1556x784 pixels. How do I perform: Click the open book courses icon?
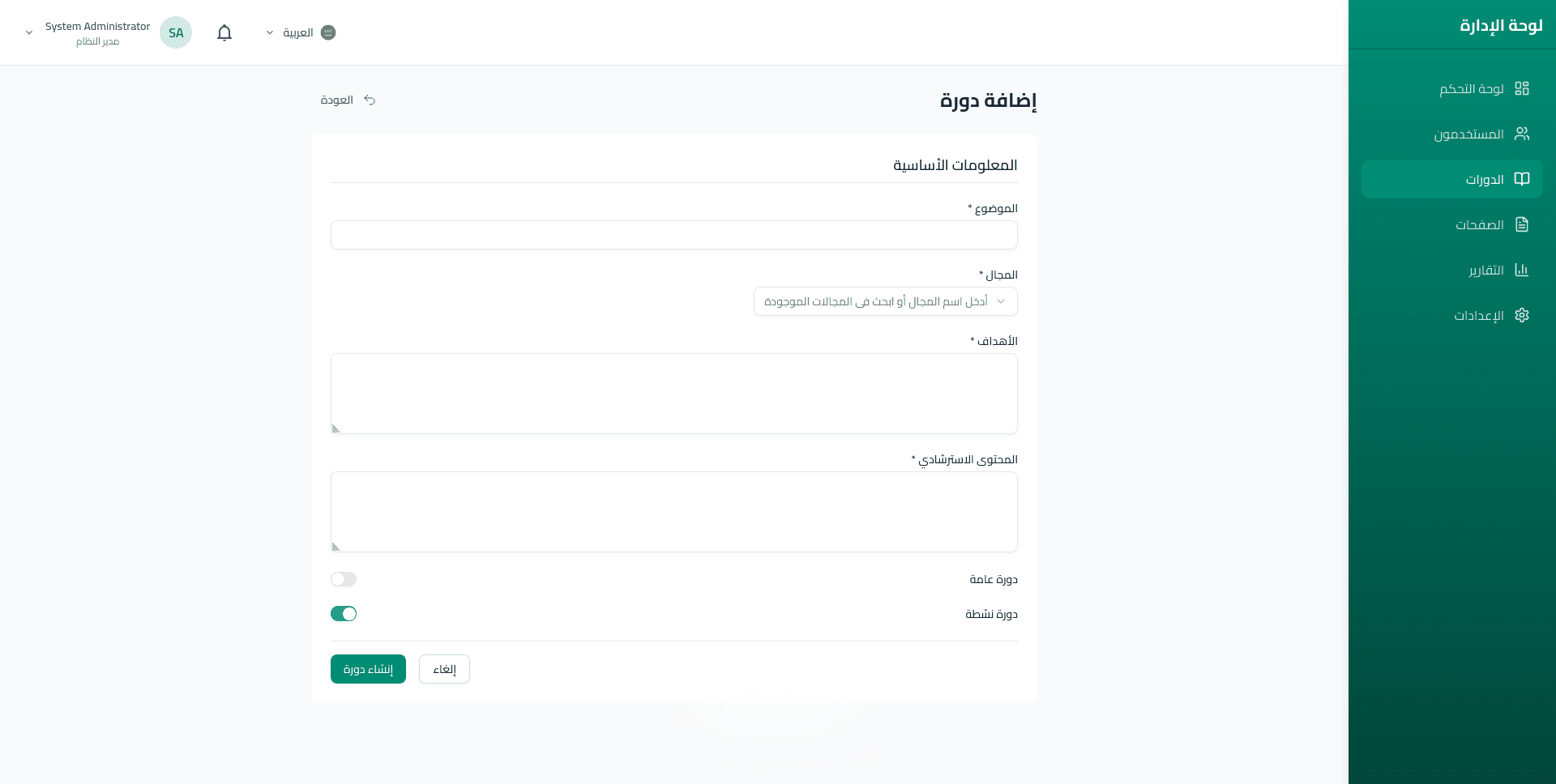1522,179
